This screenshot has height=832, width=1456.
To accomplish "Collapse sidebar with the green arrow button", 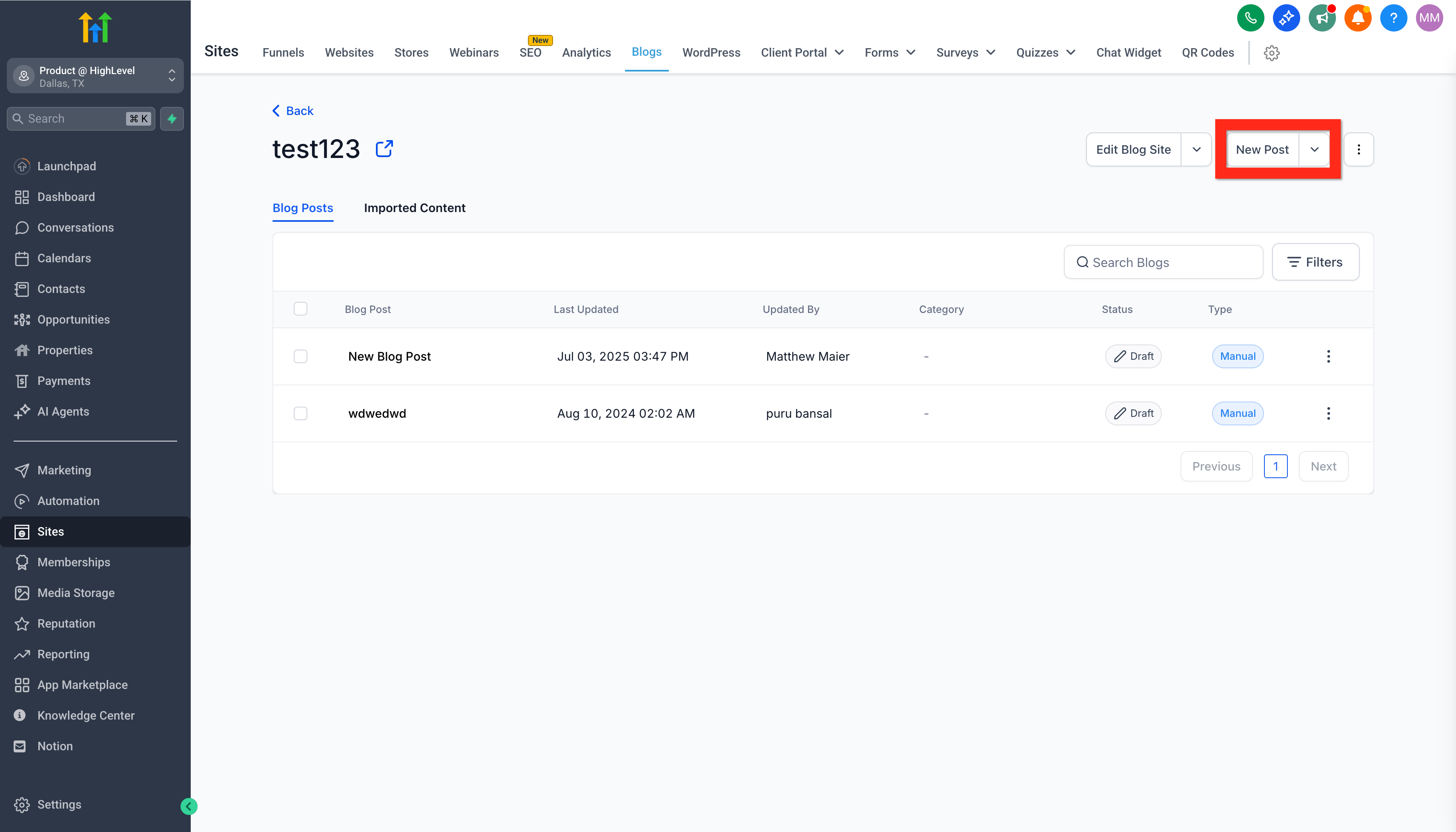I will (x=189, y=806).
